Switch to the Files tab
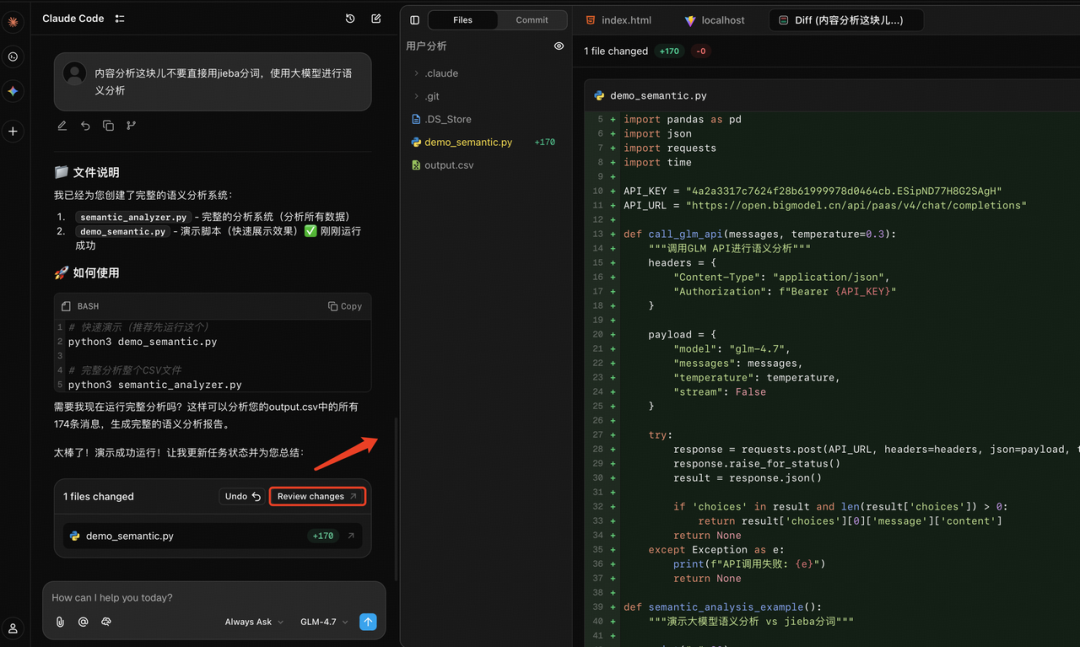Image resolution: width=1080 pixels, height=647 pixels. pos(463,20)
